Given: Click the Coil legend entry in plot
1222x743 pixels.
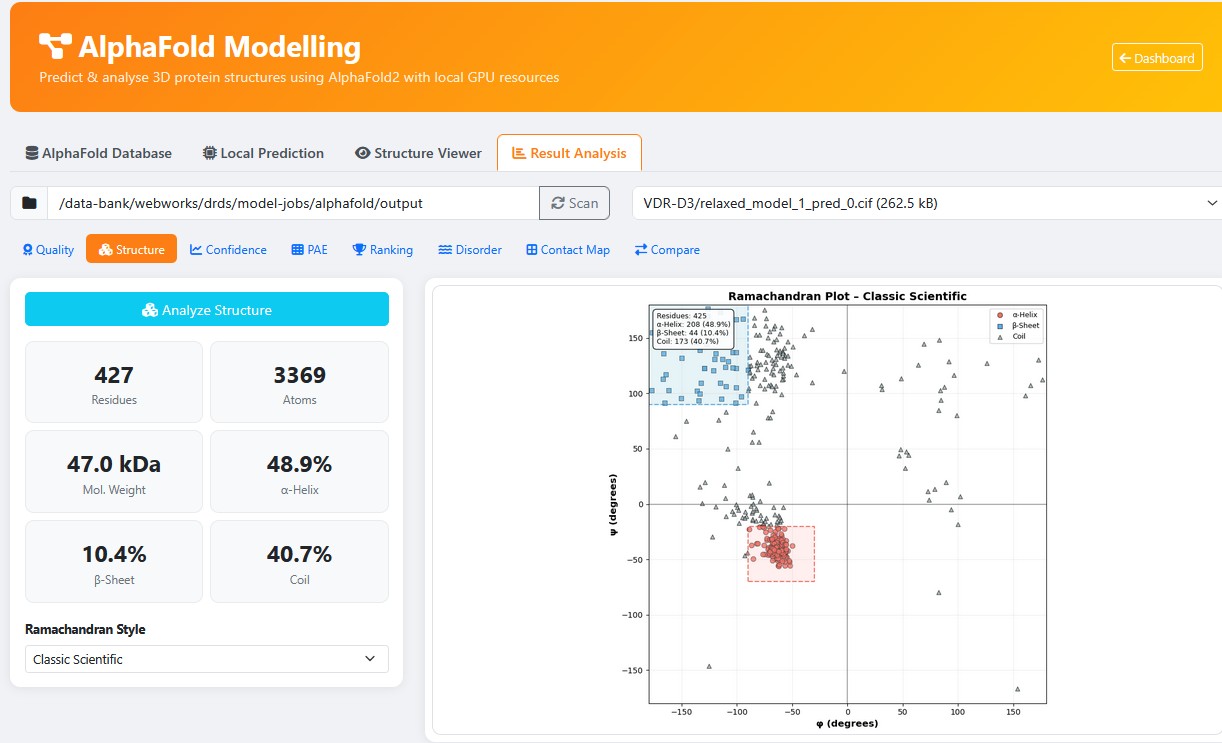Looking at the screenshot, I should pyautogui.click(x=1011, y=337).
